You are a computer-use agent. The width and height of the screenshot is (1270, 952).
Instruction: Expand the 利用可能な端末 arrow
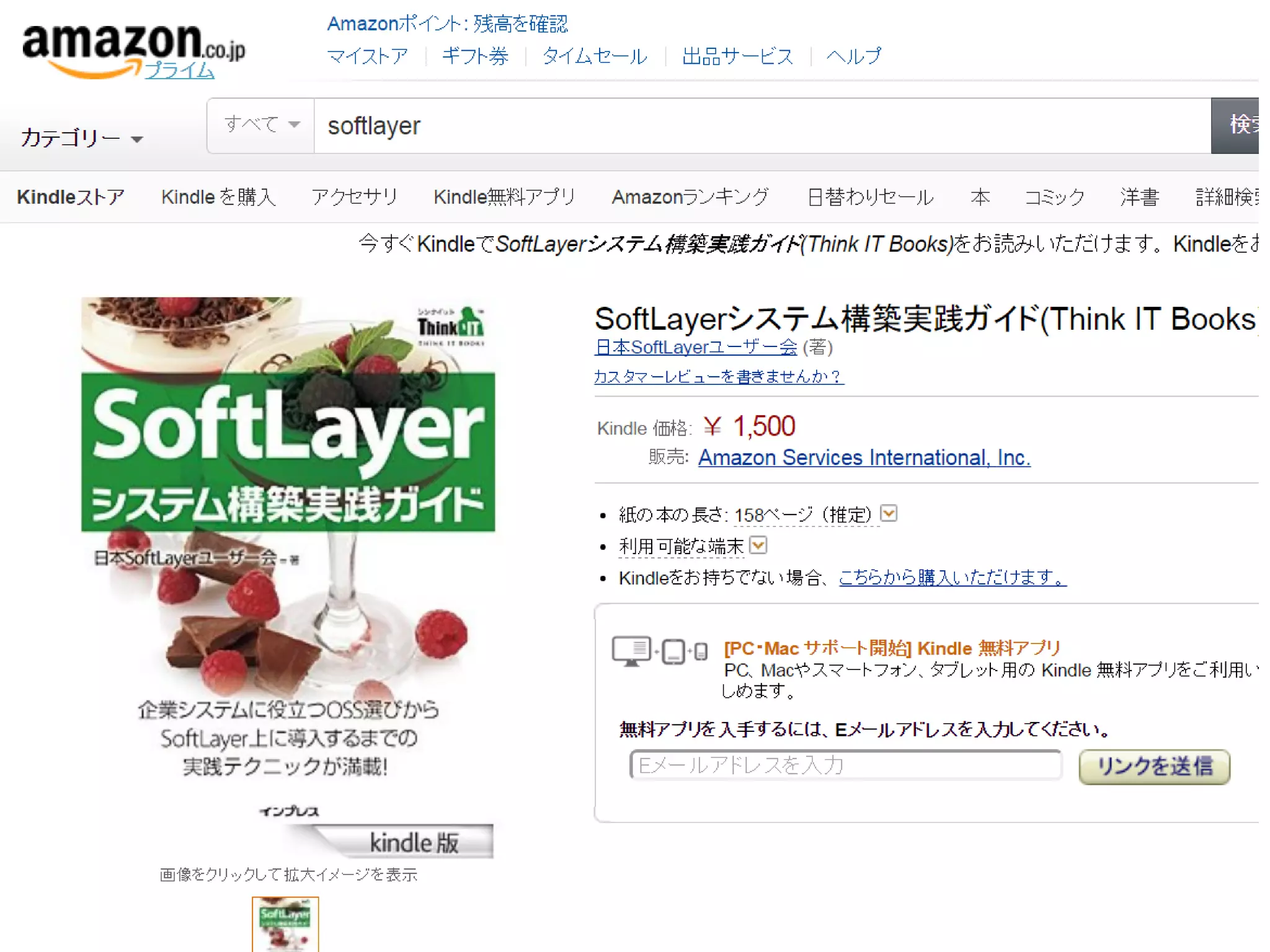(x=758, y=545)
